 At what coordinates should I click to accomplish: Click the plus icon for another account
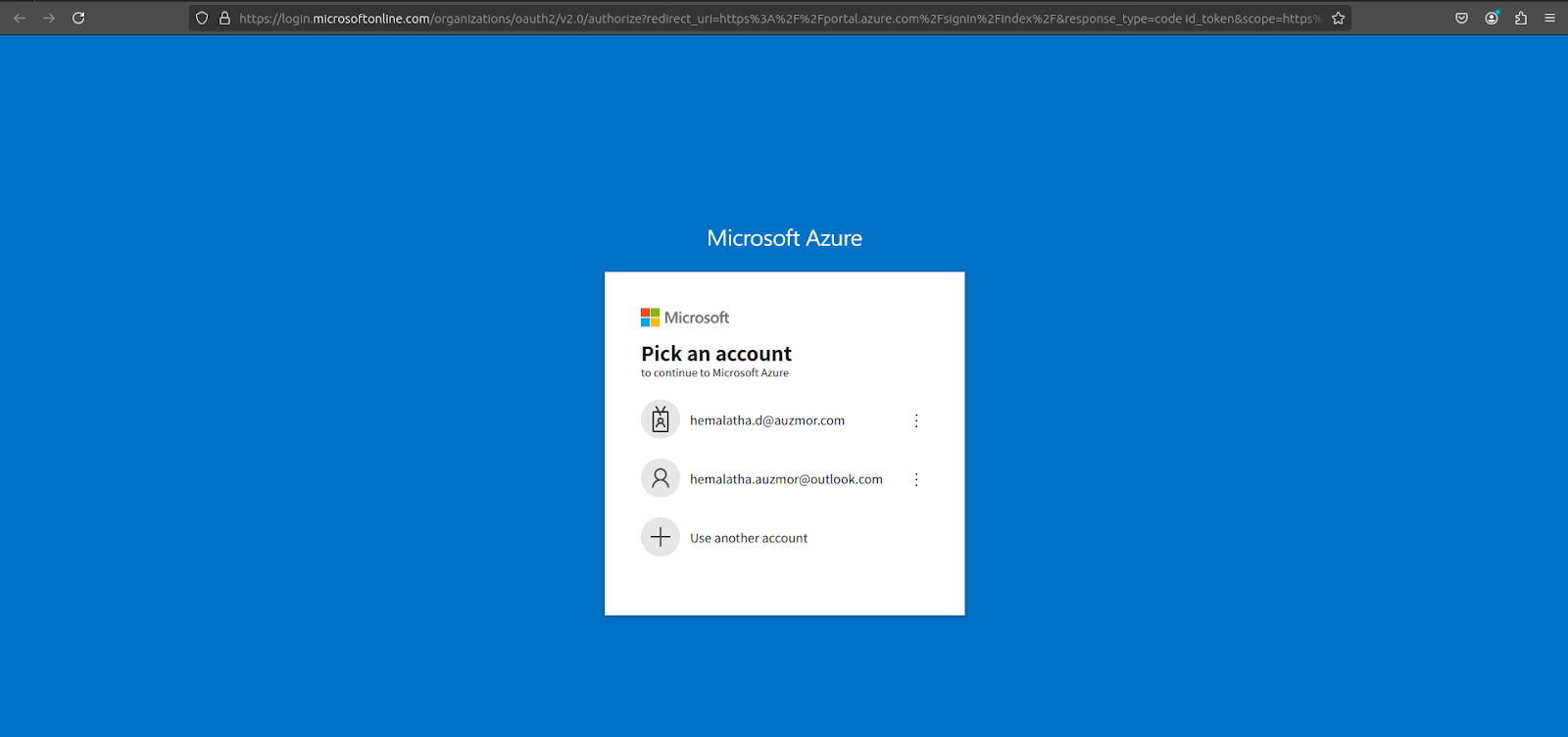(x=661, y=537)
